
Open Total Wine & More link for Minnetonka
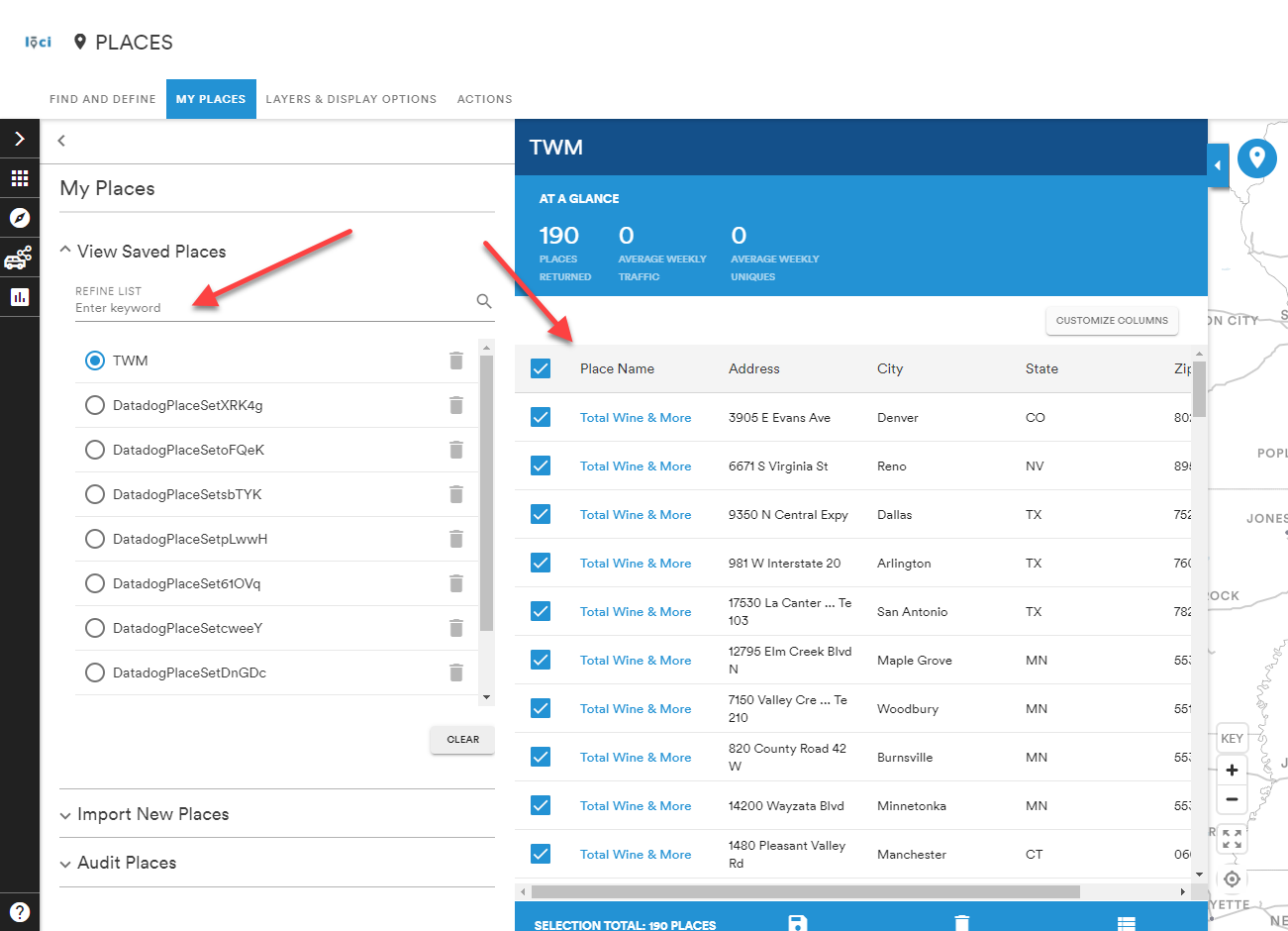[x=636, y=806]
